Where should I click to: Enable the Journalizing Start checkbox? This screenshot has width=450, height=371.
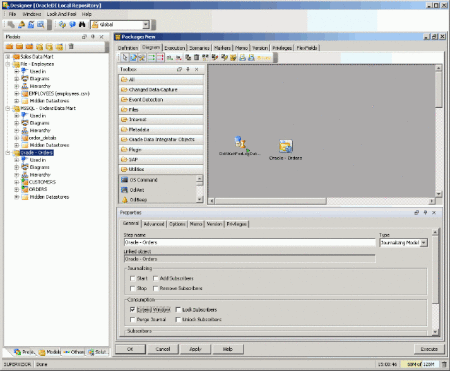pos(133,278)
